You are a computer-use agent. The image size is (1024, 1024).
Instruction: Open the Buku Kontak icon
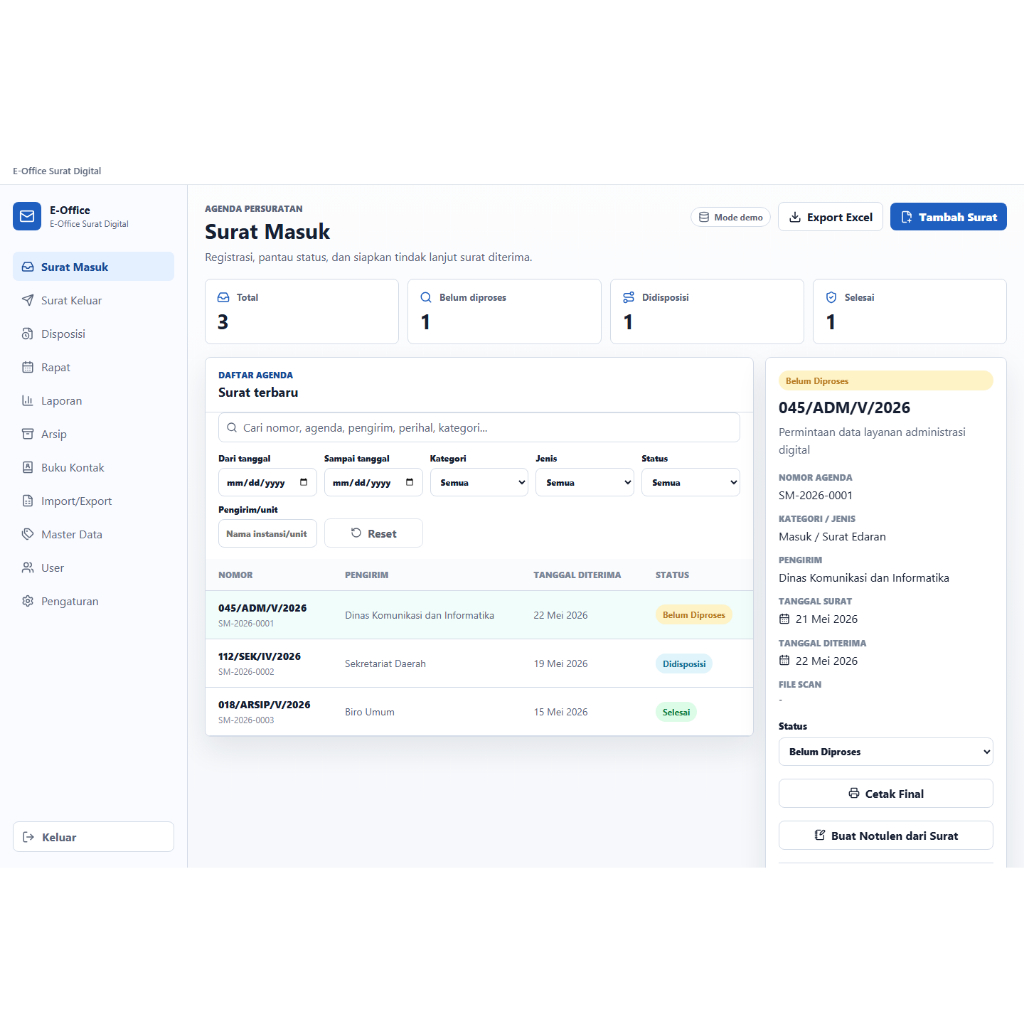[x=27, y=467]
